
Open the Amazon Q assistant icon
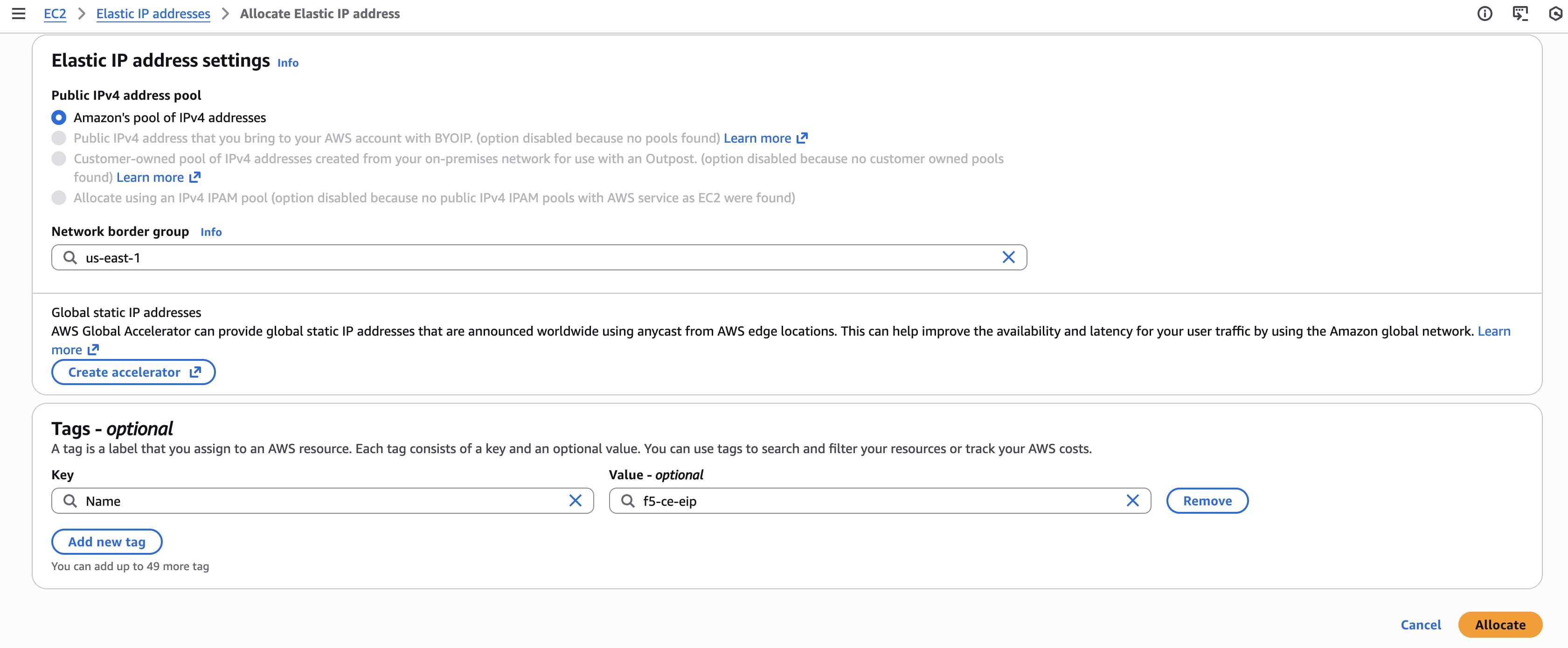pyautogui.click(x=1556, y=14)
